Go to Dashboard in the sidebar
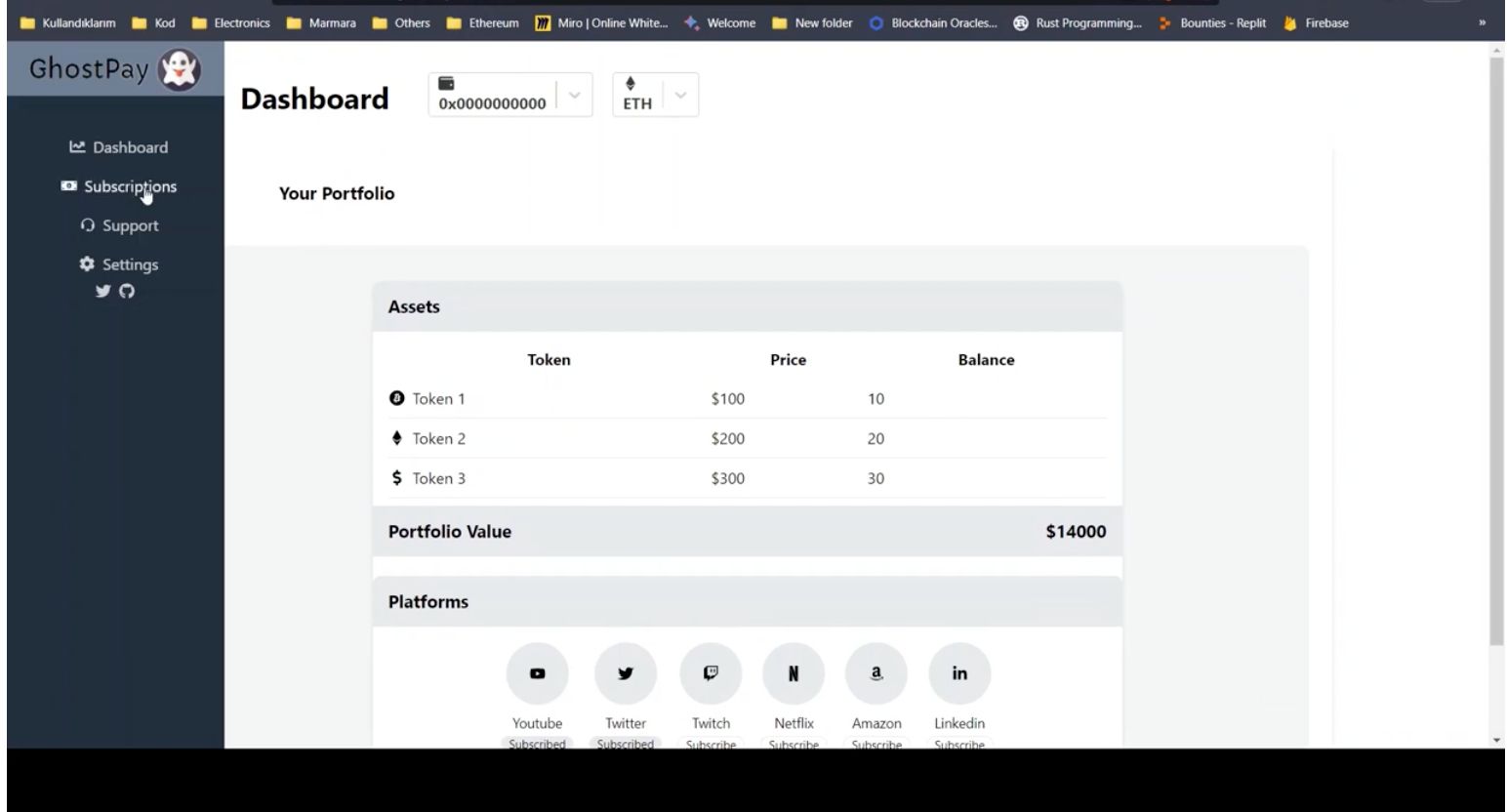 [118, 147]
